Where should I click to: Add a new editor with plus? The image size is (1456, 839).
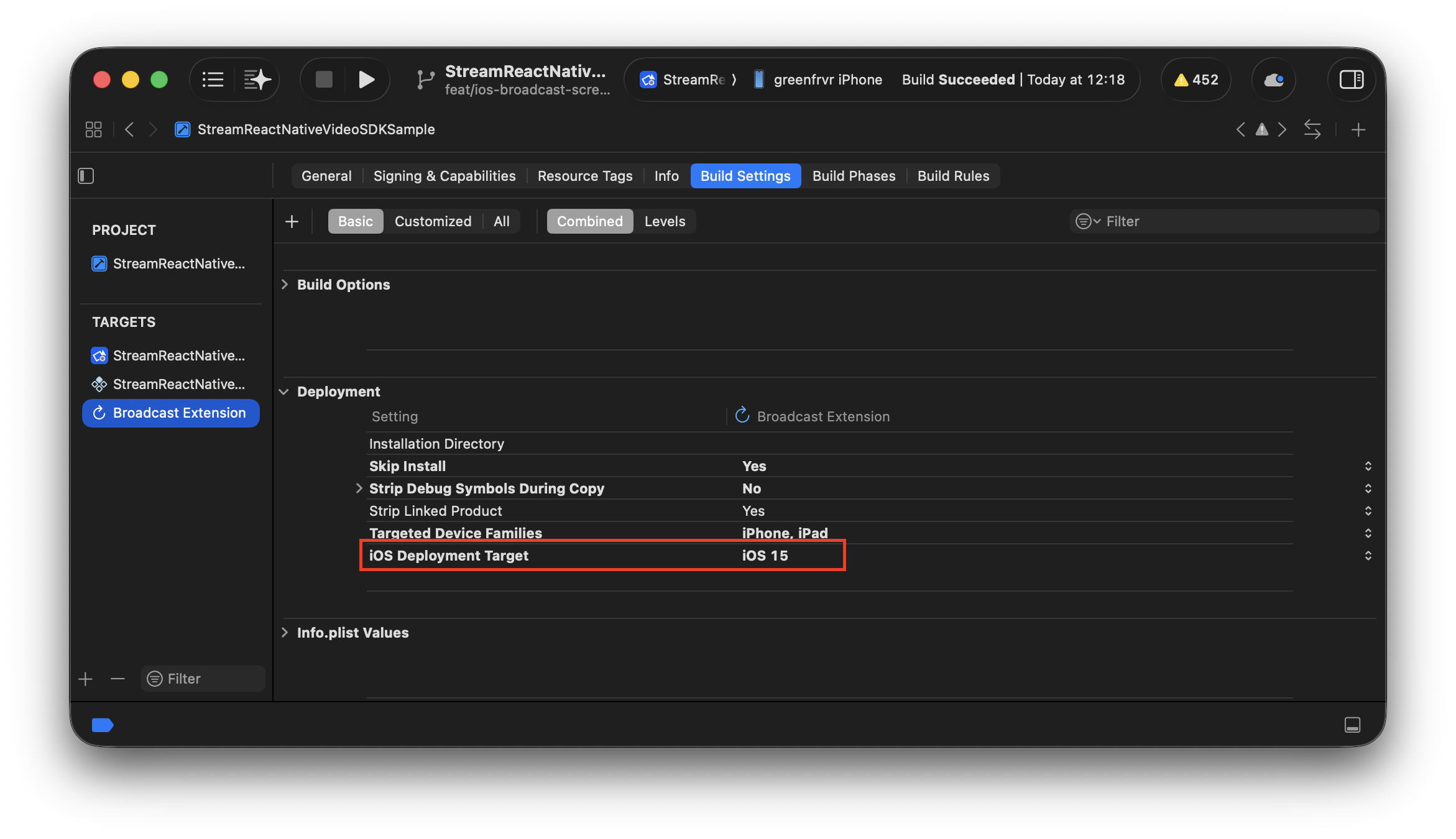click(x=1358, y=129)
